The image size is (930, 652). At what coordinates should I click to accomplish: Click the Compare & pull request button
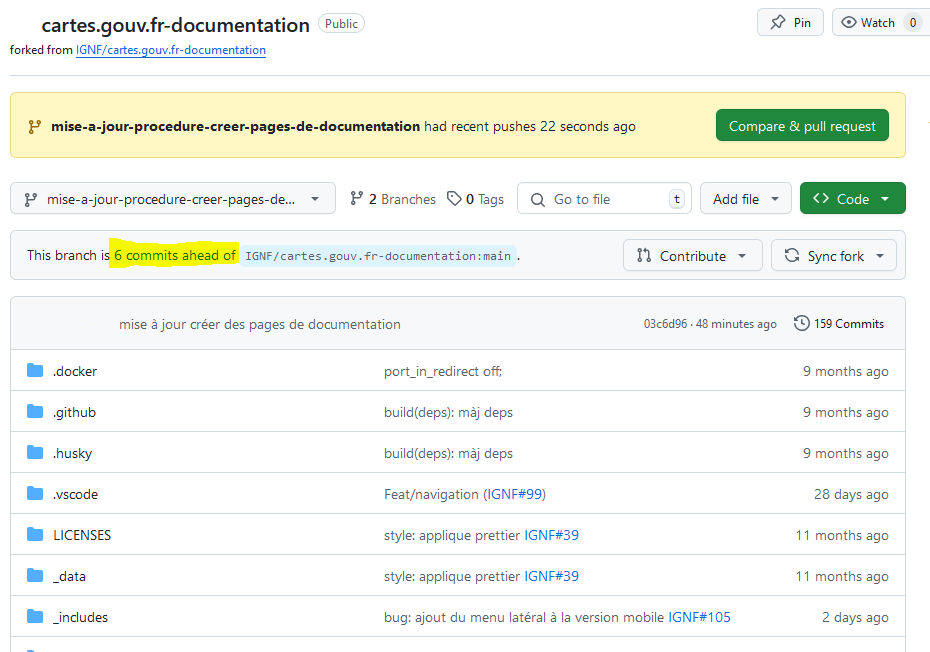801,125
